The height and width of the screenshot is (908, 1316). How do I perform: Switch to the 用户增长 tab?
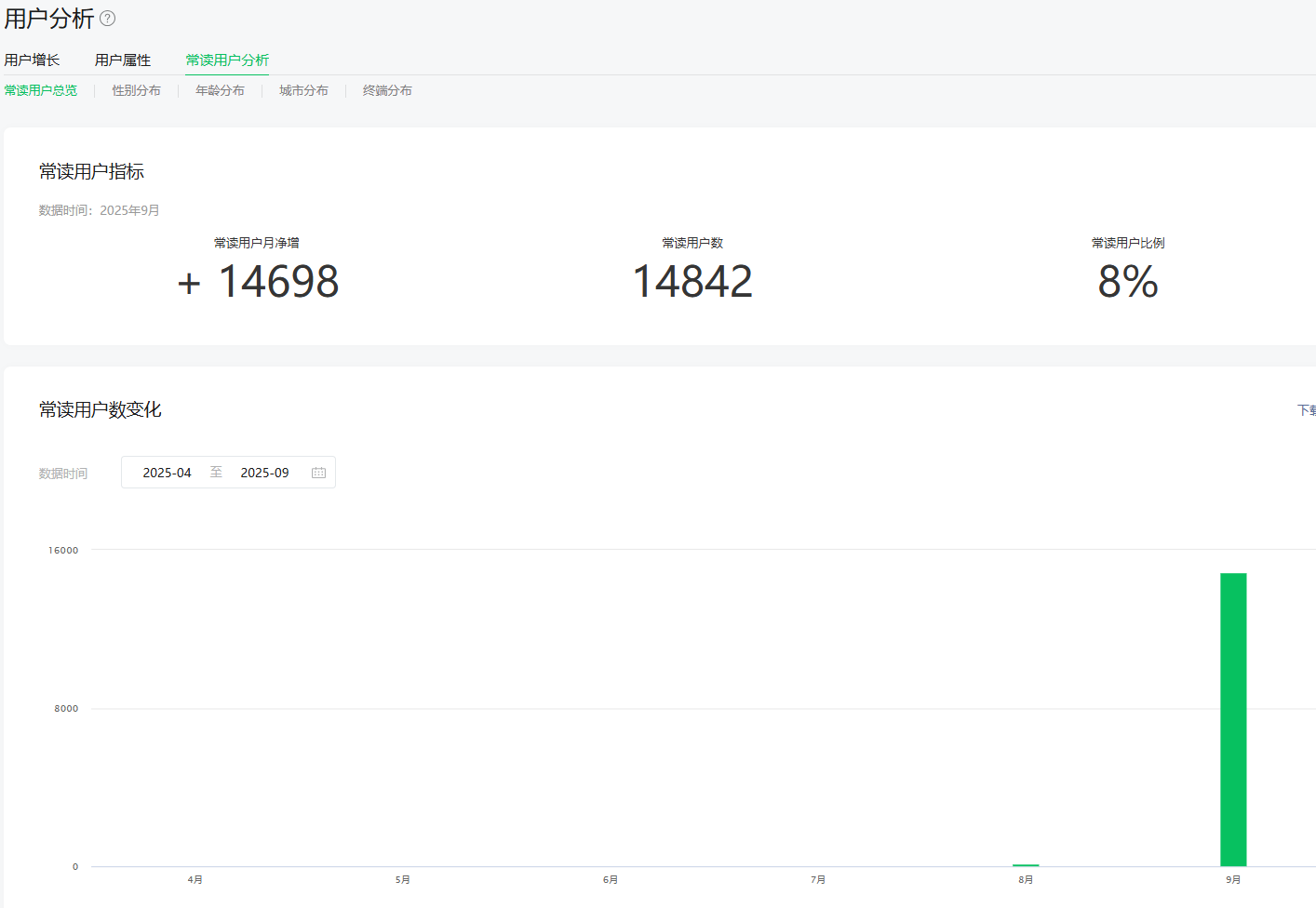point(32,60)
